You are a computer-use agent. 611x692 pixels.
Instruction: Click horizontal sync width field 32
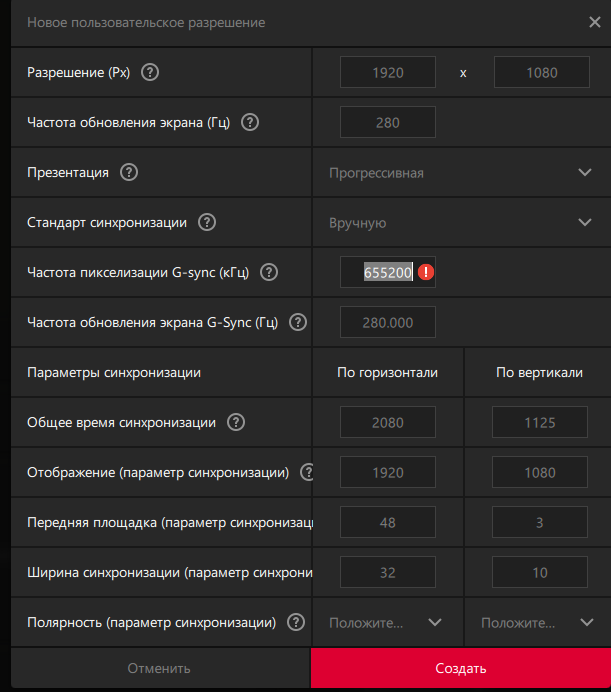[388, 572]
